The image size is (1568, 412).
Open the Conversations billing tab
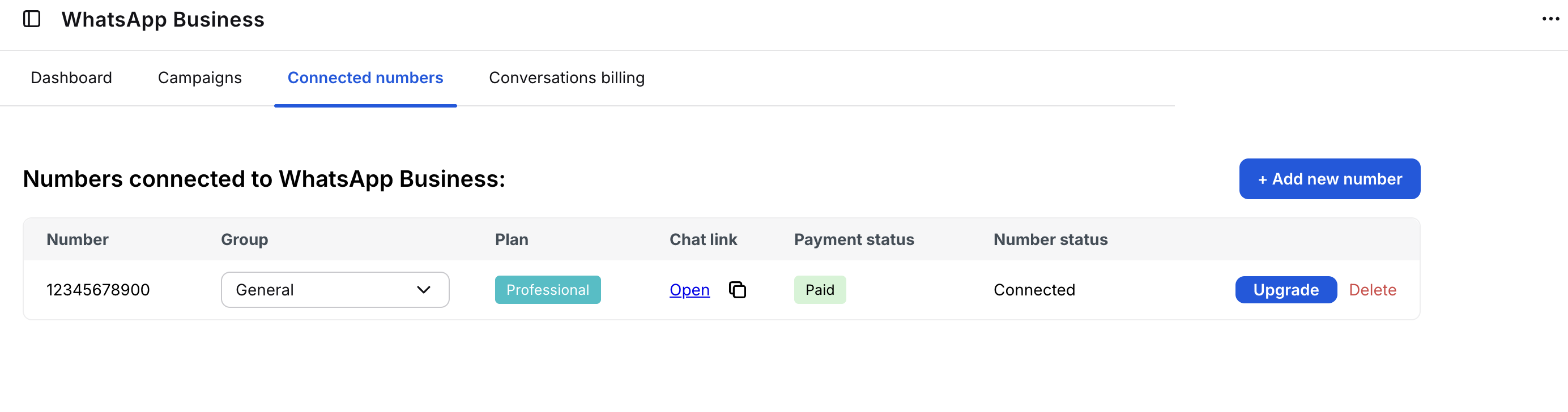(x=566, y=78)
